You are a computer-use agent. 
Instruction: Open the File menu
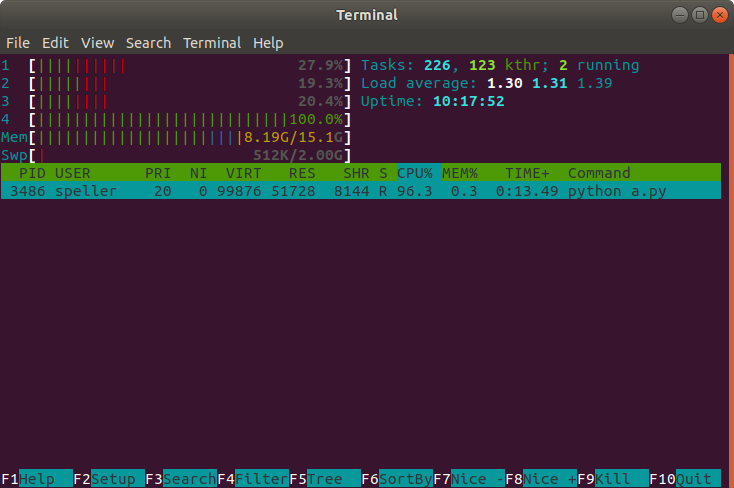18,43
